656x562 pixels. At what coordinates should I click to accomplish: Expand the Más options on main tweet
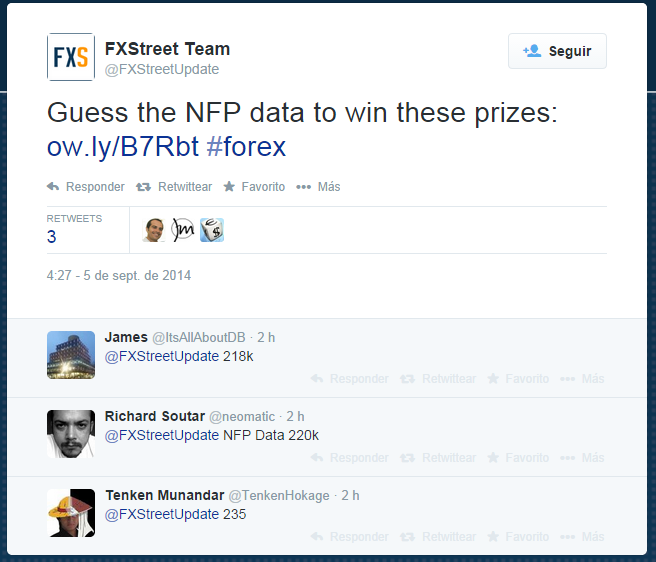click(x=319, y=187)
